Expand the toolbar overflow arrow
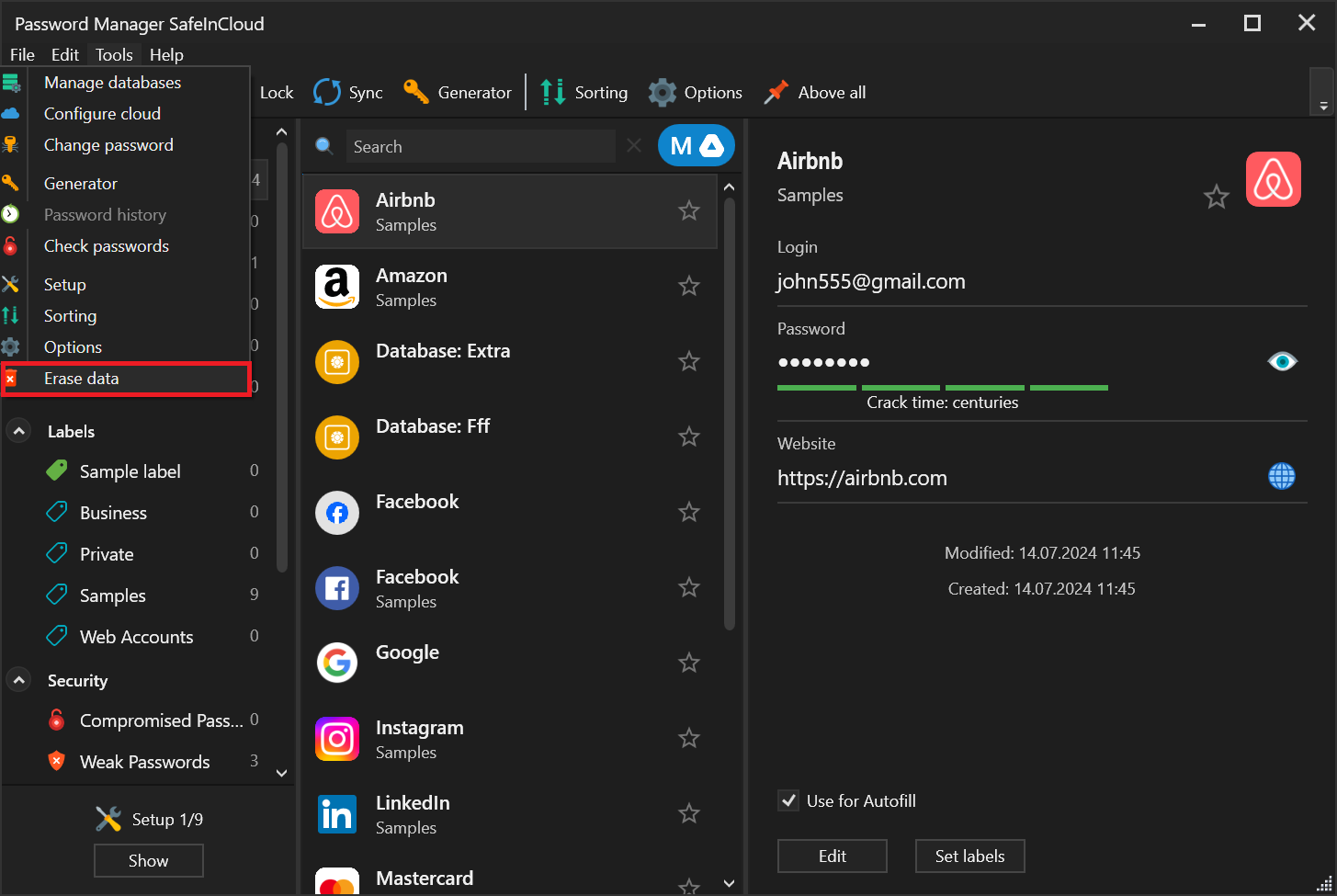This screenshot has width=1337, height=896. pyautogui.click(x=1323, y=93)
